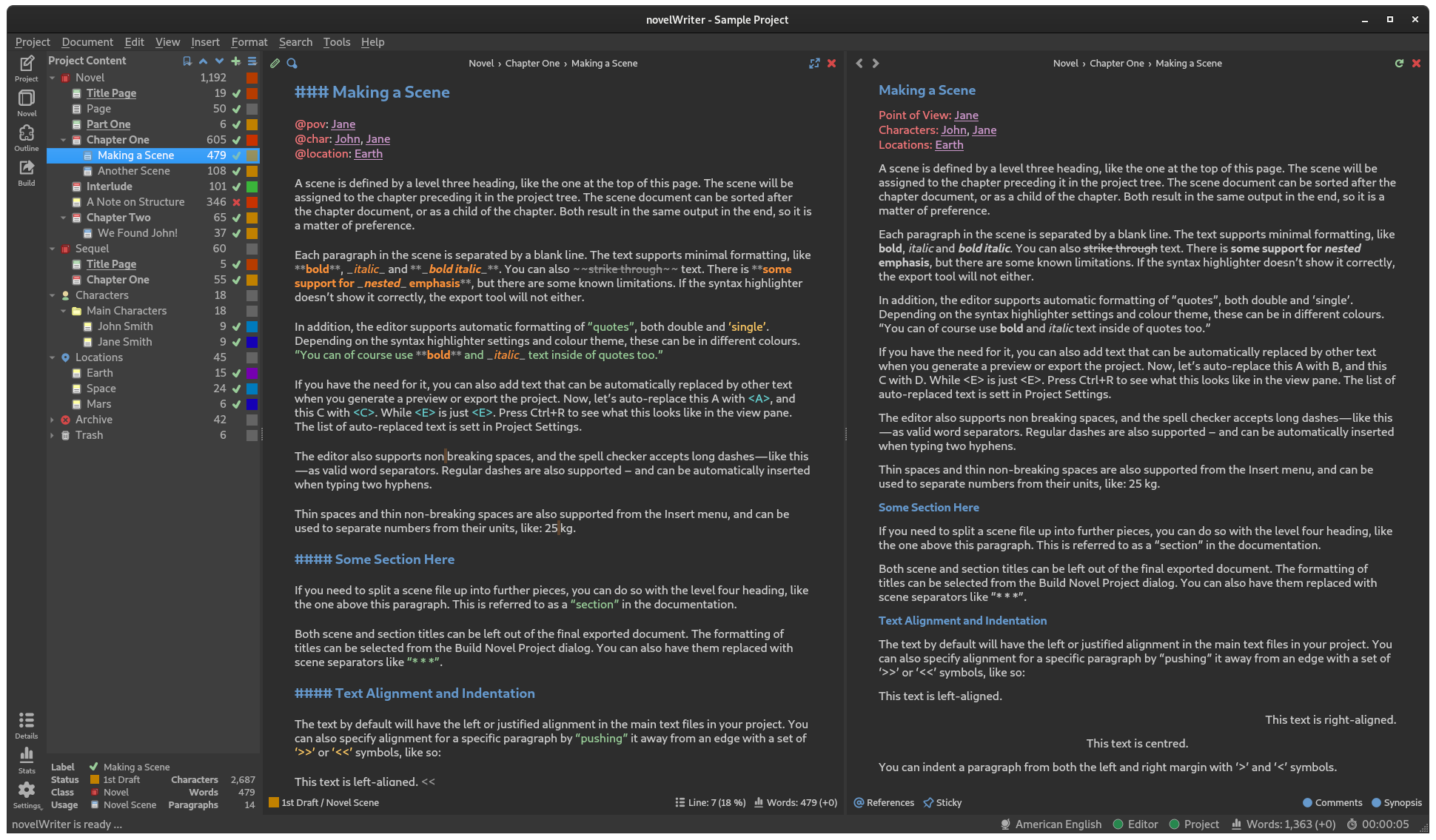Open the Details icon in the sidebar
This screenshot has height=840, width=1436.
27,725
